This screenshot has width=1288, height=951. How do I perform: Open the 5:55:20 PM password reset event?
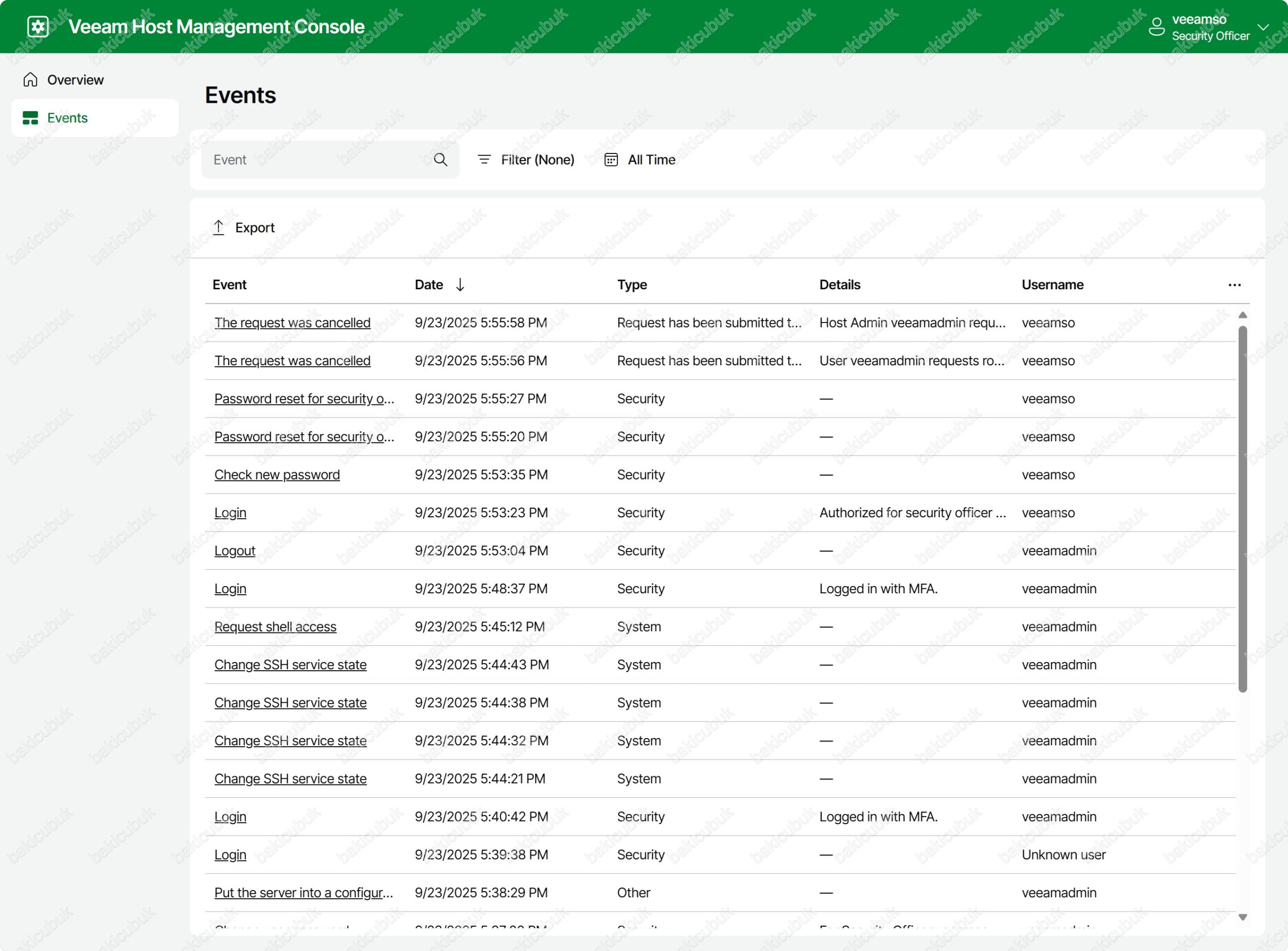coord(304,437)
